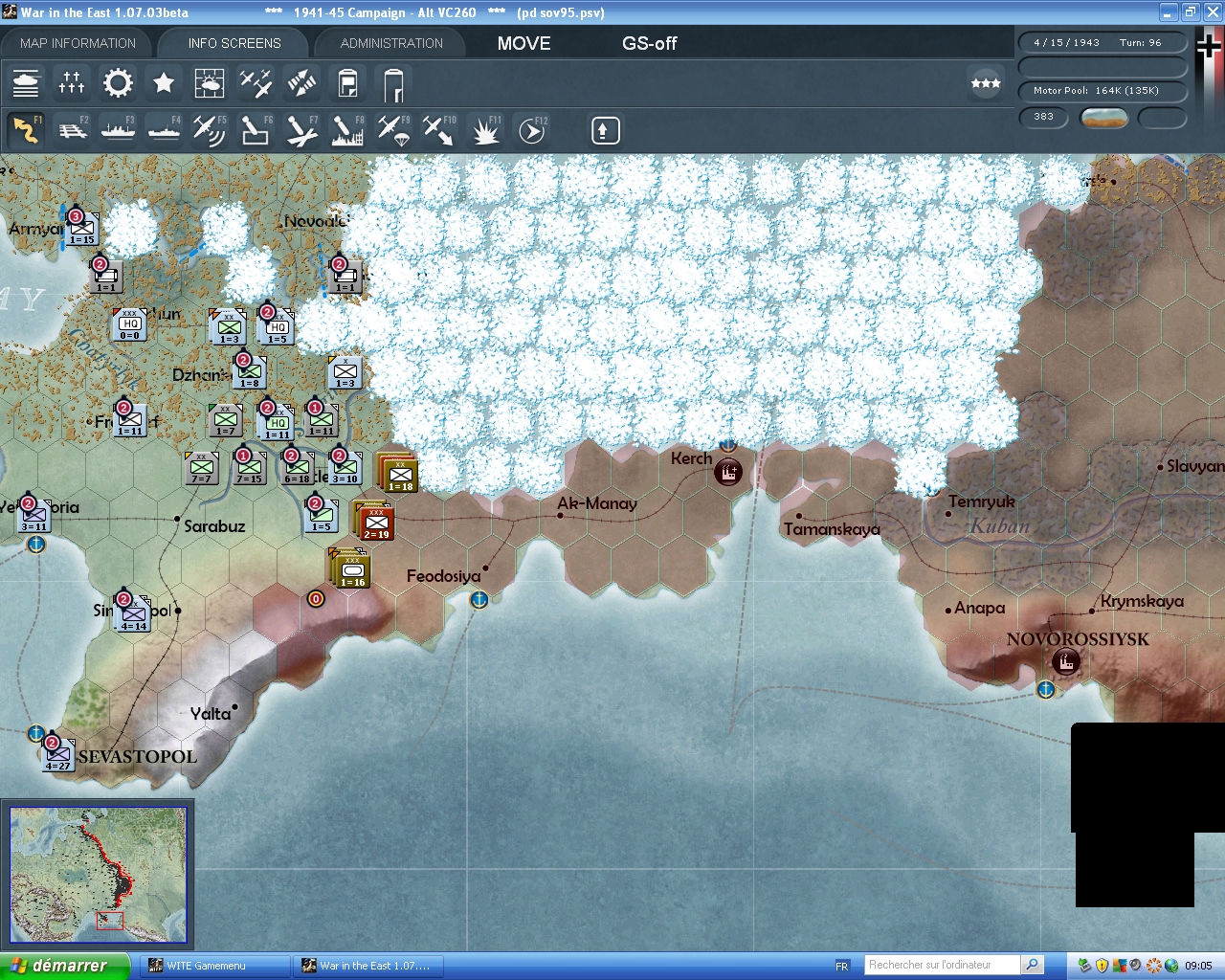The width and height of the screenshot is (1225, 980).
Task: Click the Novorossiysk factory city icon
Action: click(x=1065, y=661)
